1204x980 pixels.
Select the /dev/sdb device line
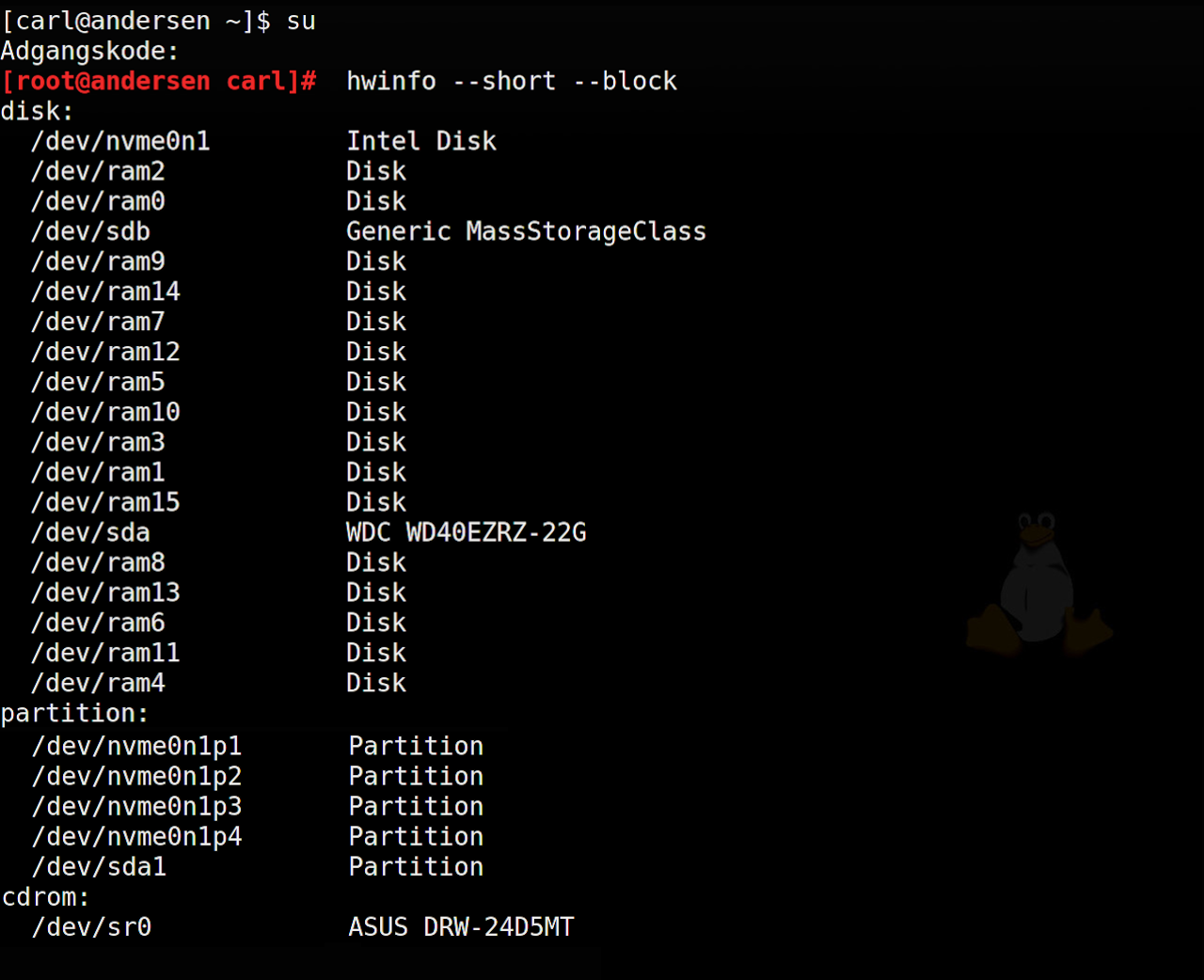pyautogui.click(x=90, y=232)
